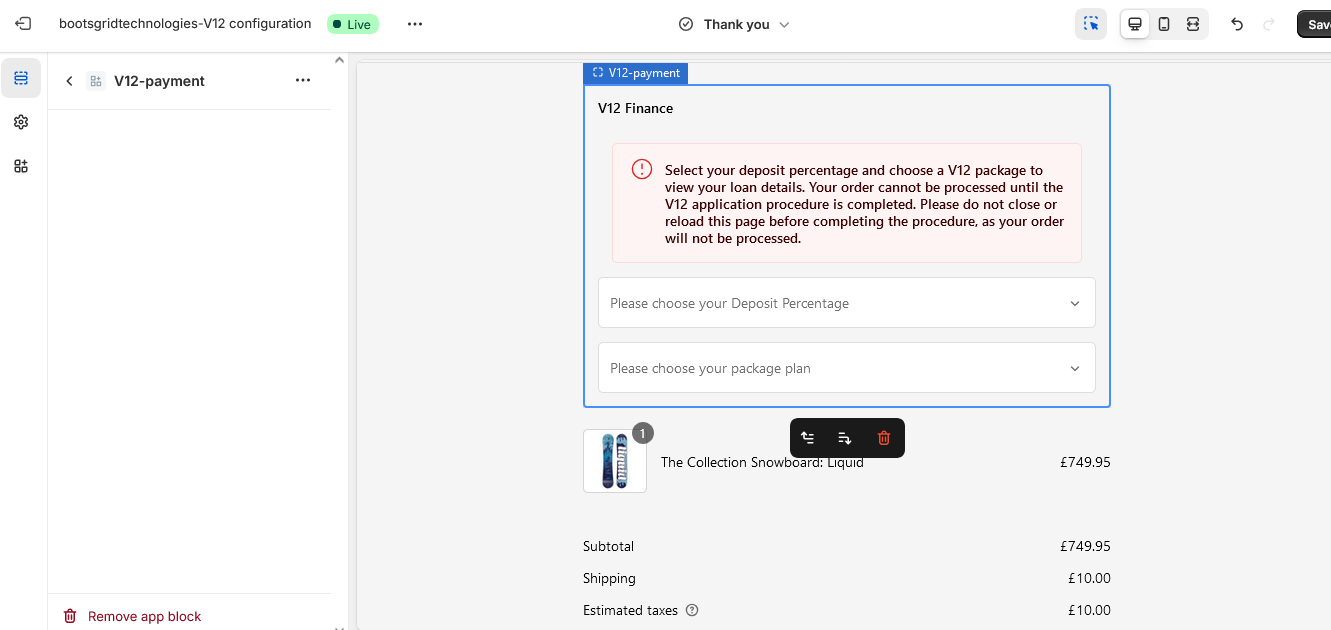1331x630 pixels.
Task: Toggle the inspector selection tool
Action: click(1091, 24)
